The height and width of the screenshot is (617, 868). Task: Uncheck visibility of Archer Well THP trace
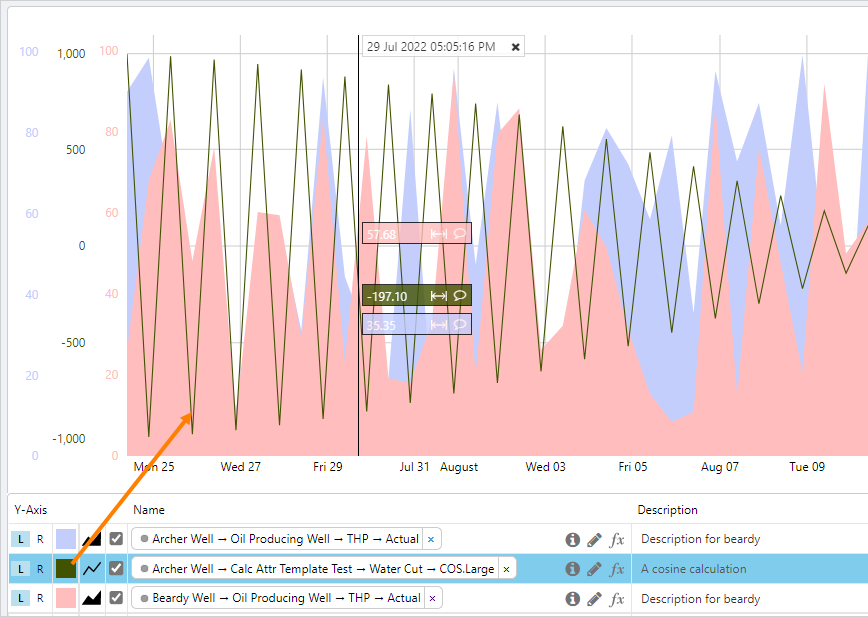click(116, 539)
